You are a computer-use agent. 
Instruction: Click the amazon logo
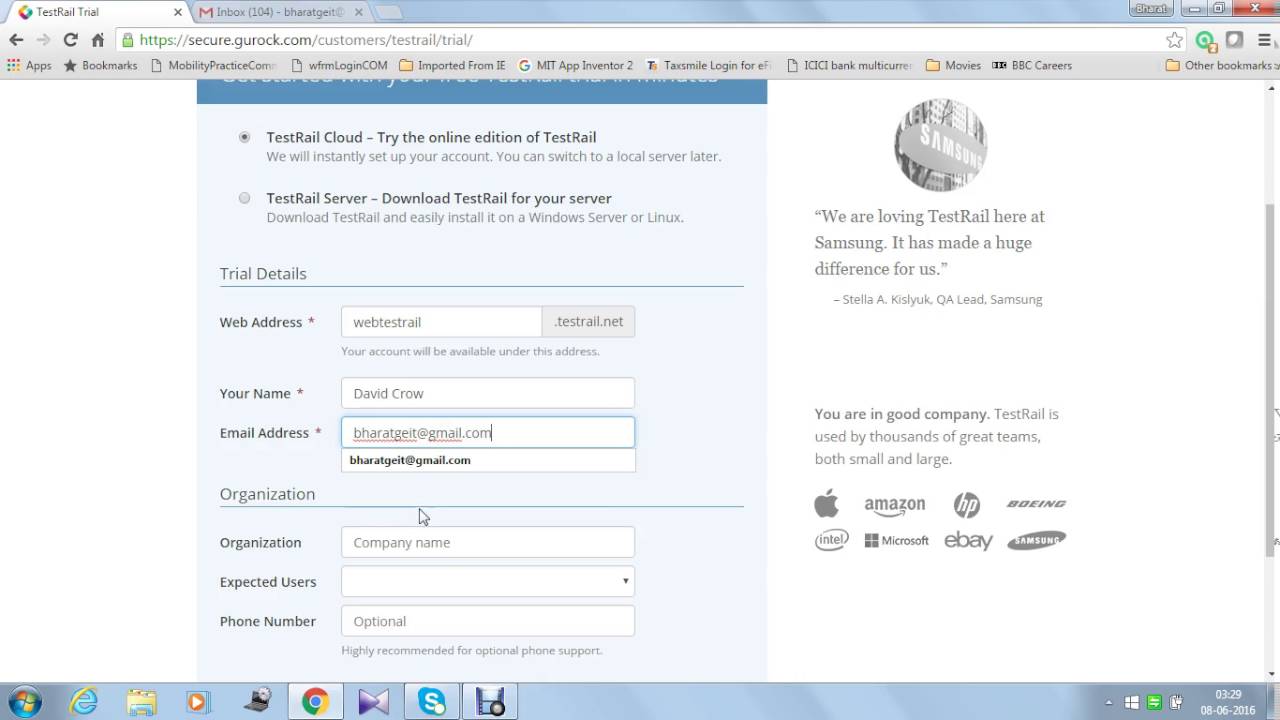point(895,506)
